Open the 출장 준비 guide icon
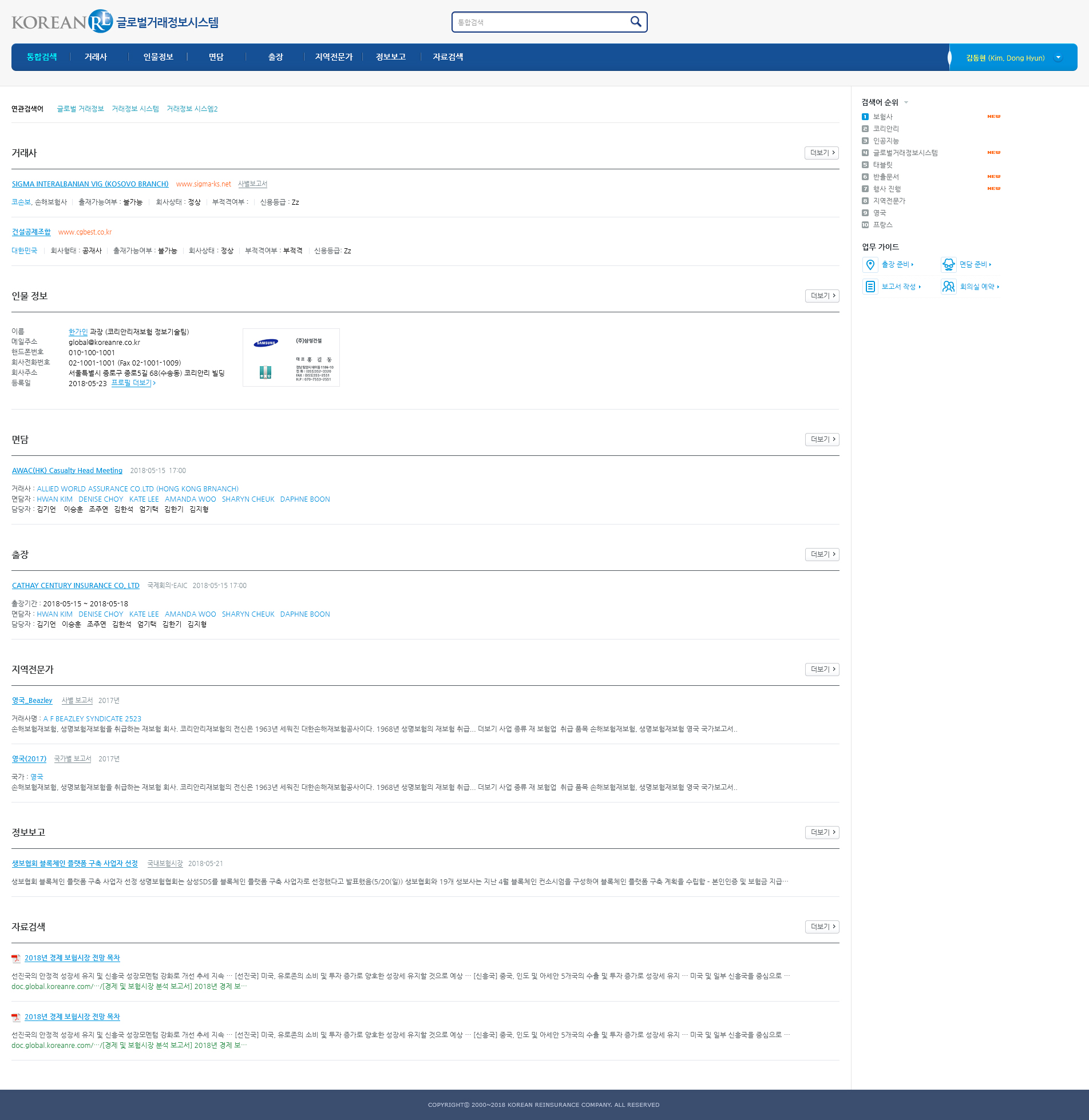This screenshot has height=1120, width=1089. point(870,265)
